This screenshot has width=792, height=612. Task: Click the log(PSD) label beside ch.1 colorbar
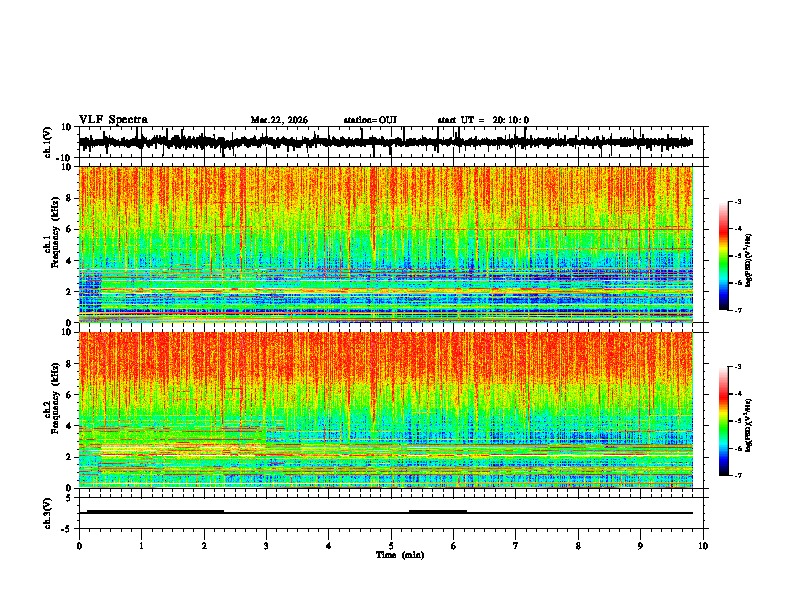[748, 260]
